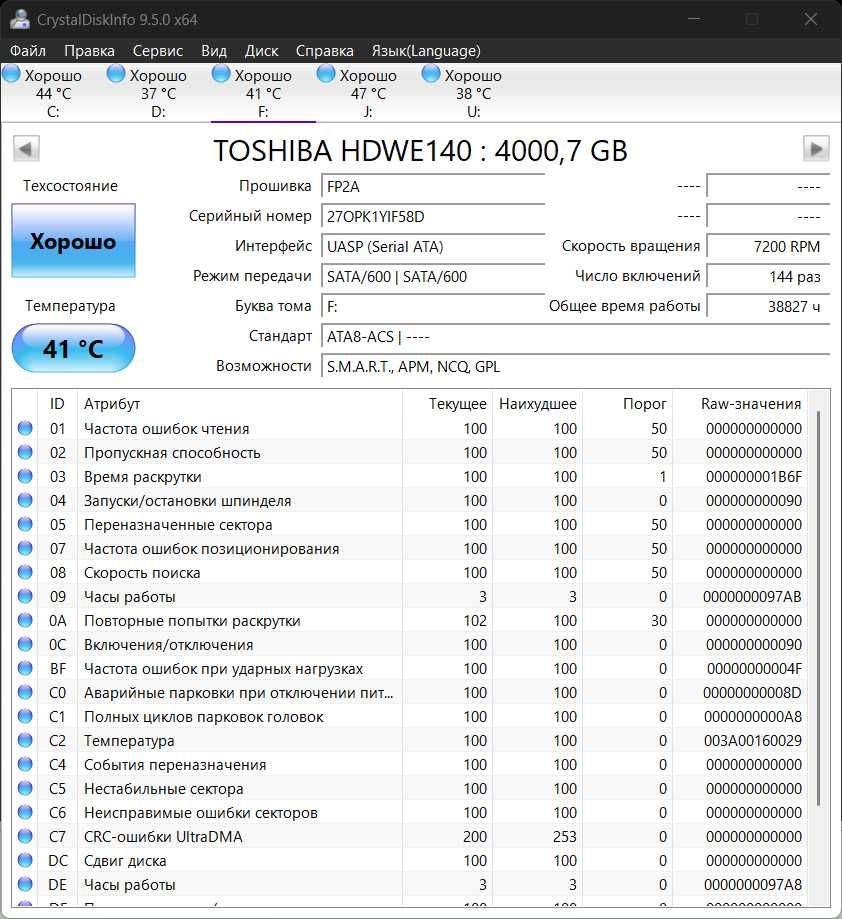The width and height of the screenshot is (842, 919).
Task: Click status orb of attribute 03 Время раскрутки
Action: click(25, 476)
